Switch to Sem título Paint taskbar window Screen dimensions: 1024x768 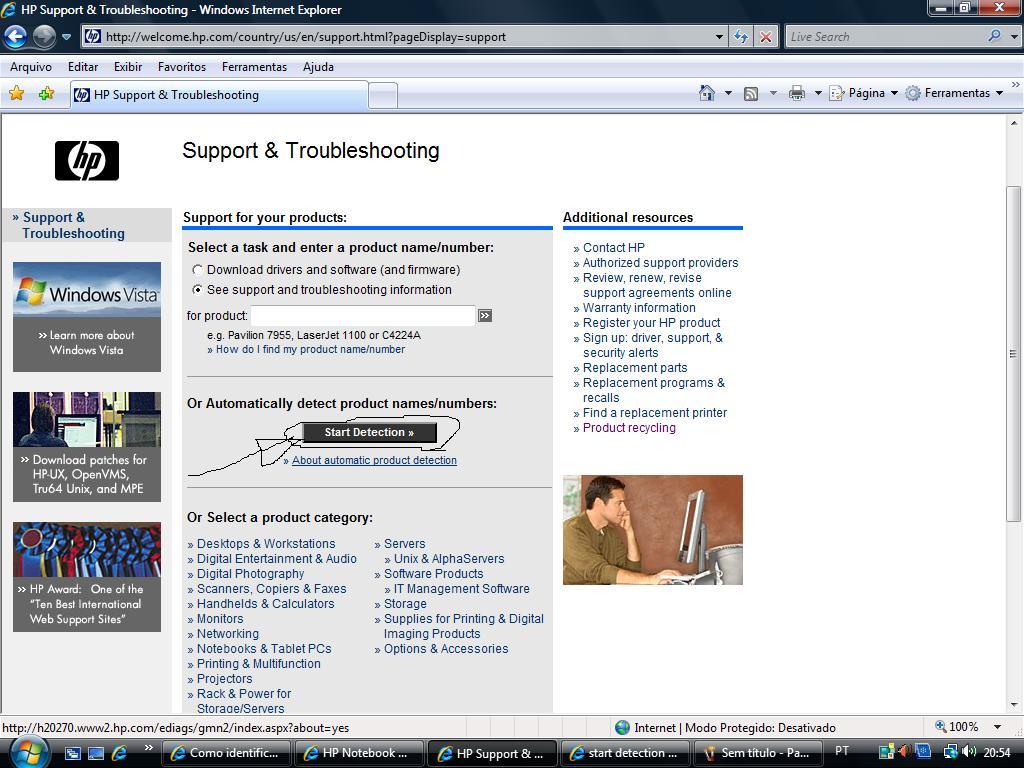759,753
